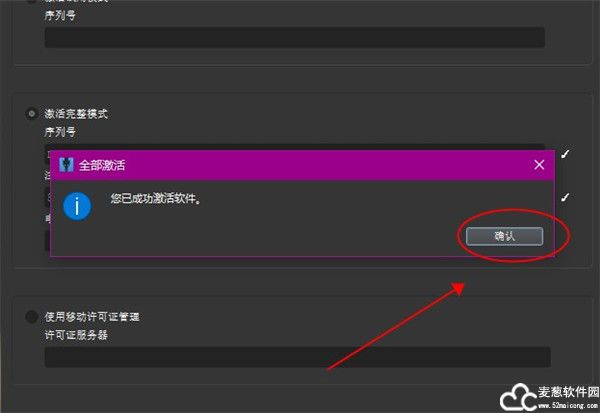Open the www.52maicong.com watermark link
Image resolution: width=600 pixels, height=413 pixels.
pos(568,405)
